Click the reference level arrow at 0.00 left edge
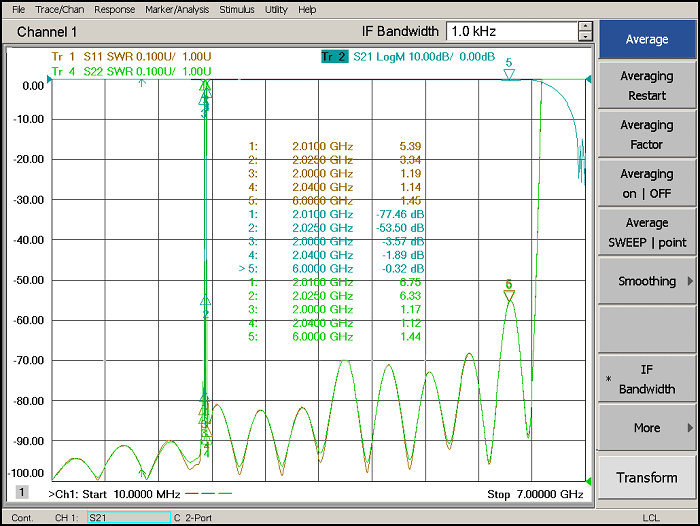700x526 pixels. pos(49,79)
